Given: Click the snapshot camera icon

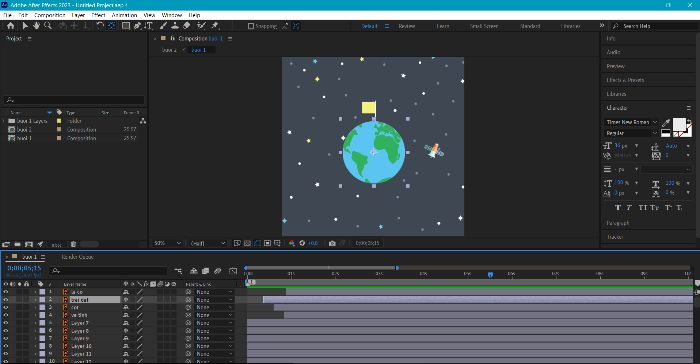Looking at the screenshot, I should pos(332,243).
